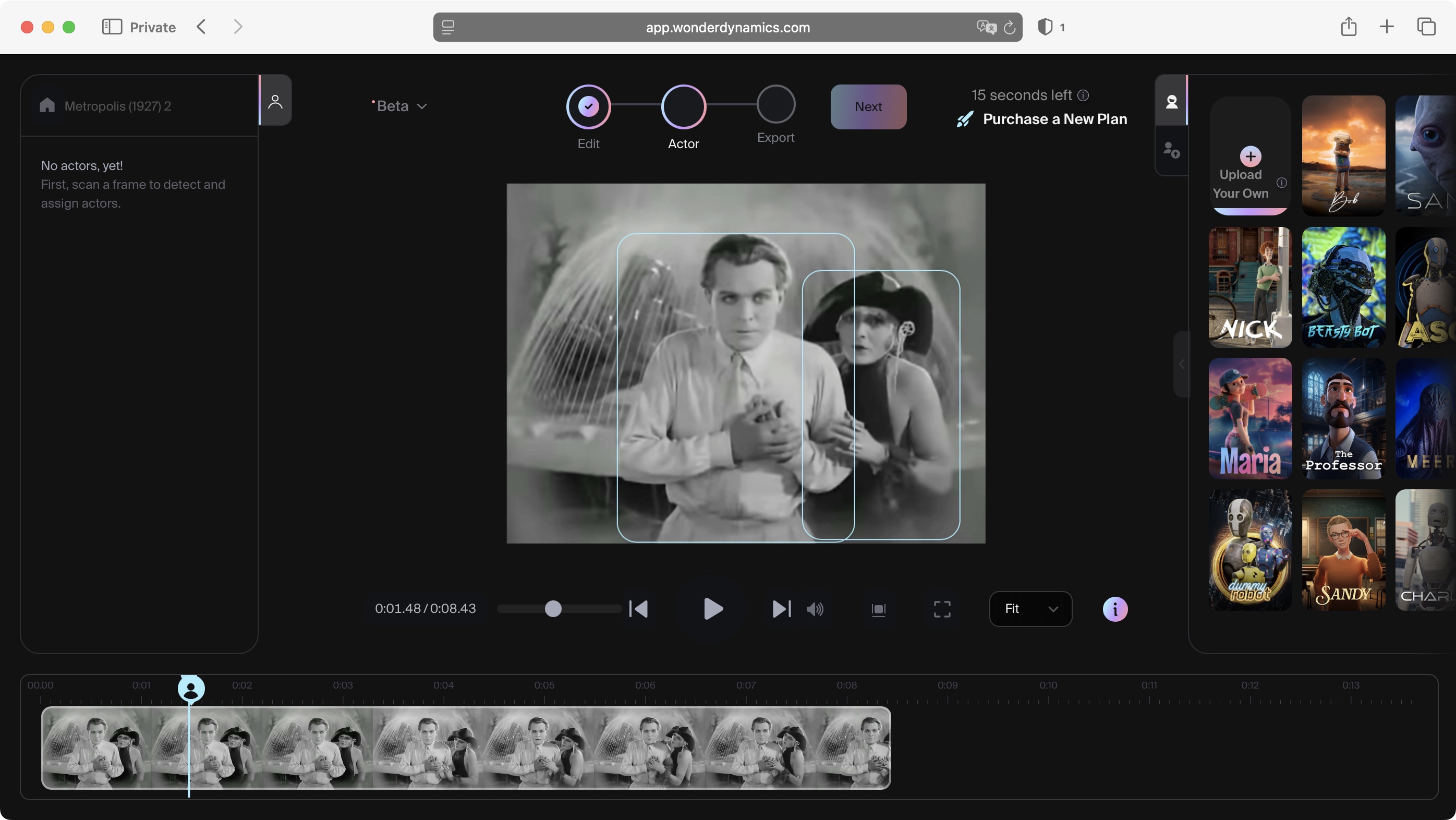Click the Next button
The width and height of the screenshot is (1456, 820).
tap(868, 106)
